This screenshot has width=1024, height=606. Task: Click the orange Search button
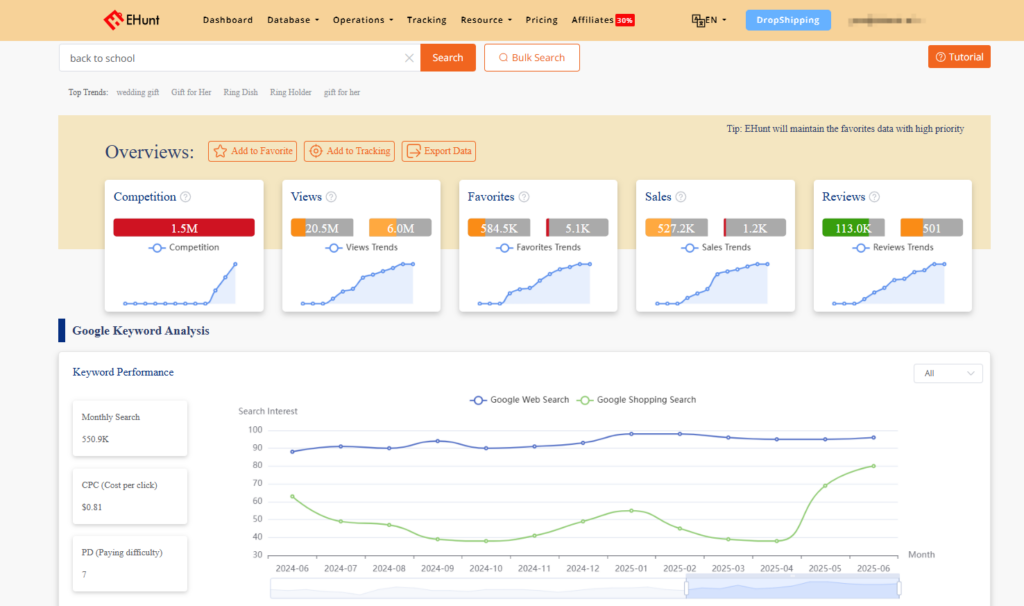pyautogui.click(x=447, y=57)
